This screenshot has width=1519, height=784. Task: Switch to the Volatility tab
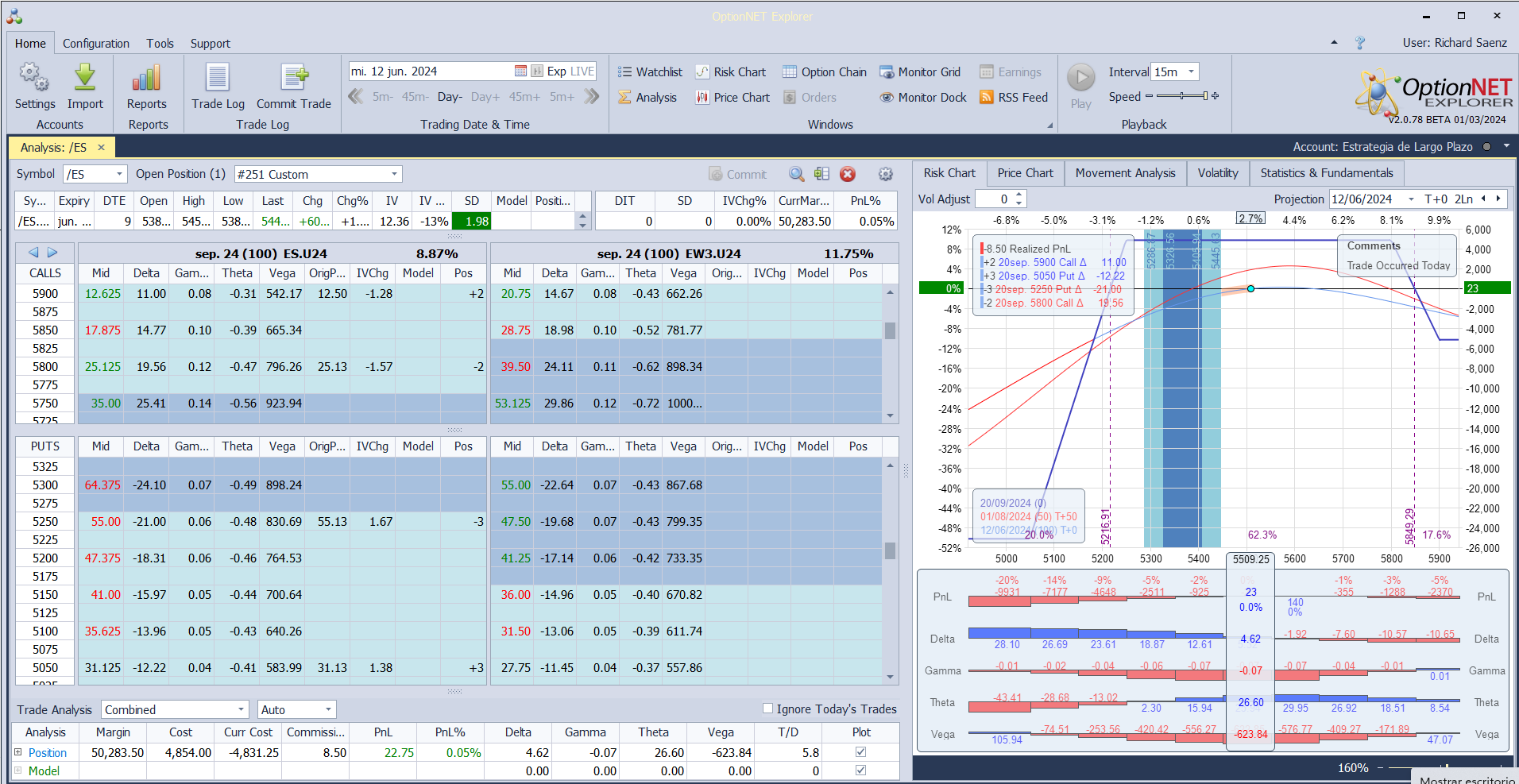1218,173
